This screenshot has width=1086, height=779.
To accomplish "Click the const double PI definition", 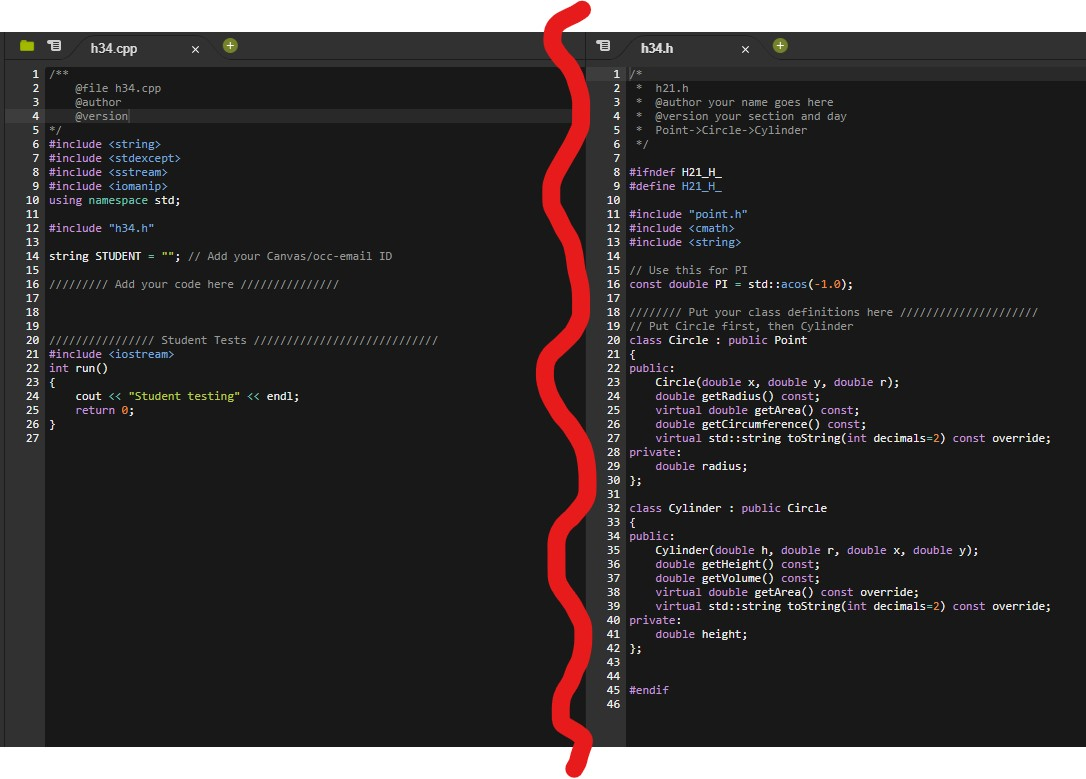I will coord(740,284).
